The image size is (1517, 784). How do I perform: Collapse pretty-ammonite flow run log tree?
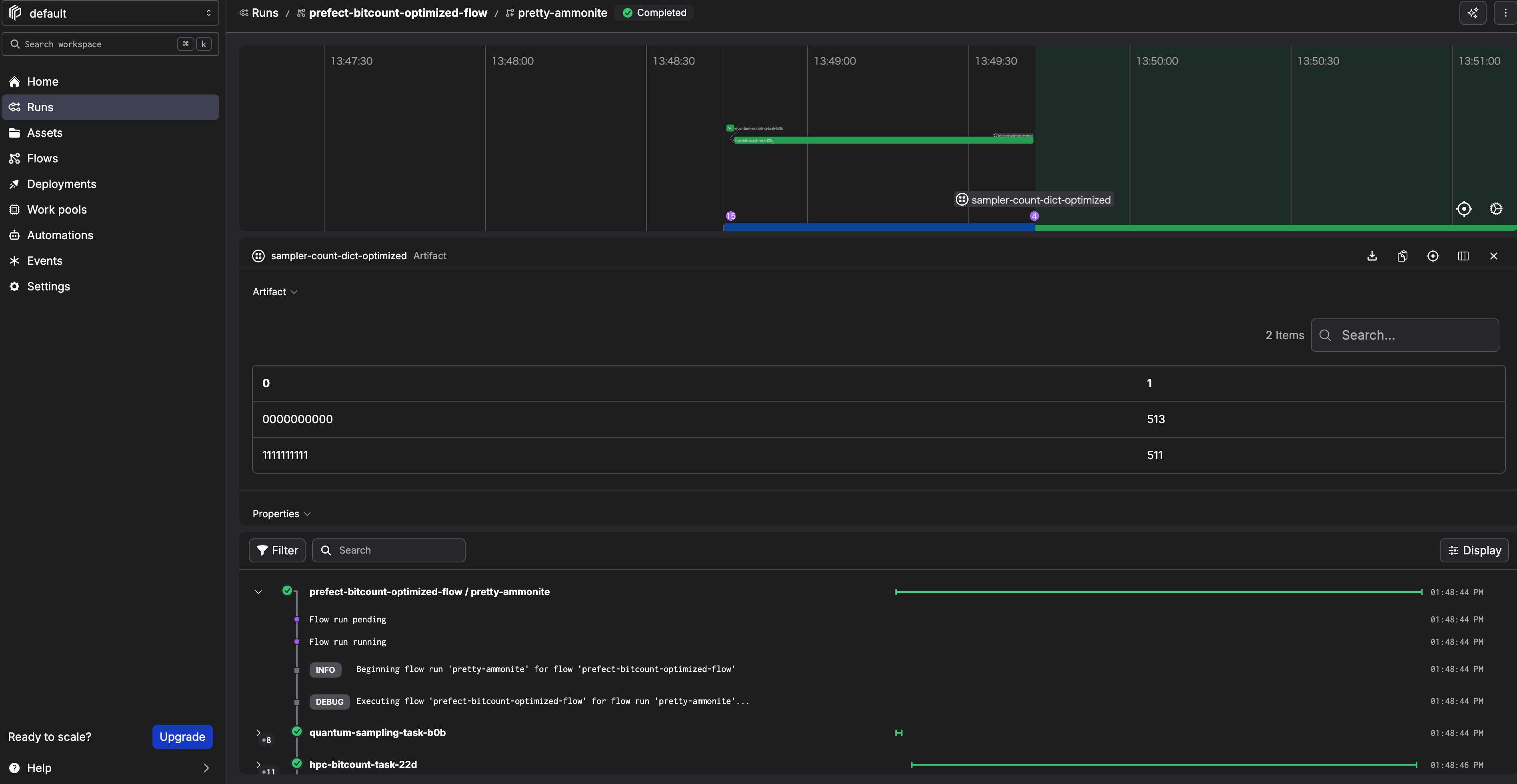[x=258, y=592]
